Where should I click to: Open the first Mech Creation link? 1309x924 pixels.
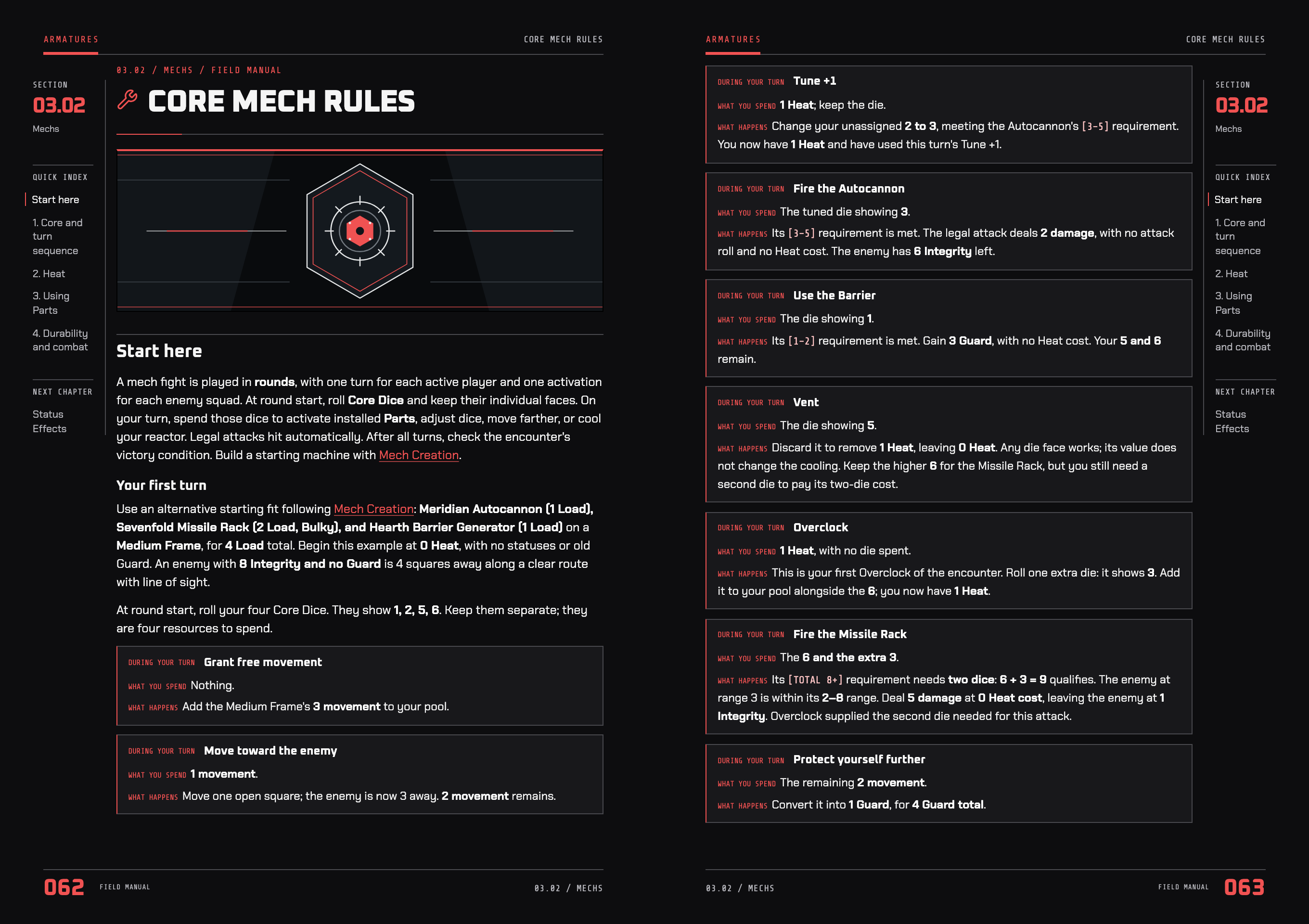point(419,455)
